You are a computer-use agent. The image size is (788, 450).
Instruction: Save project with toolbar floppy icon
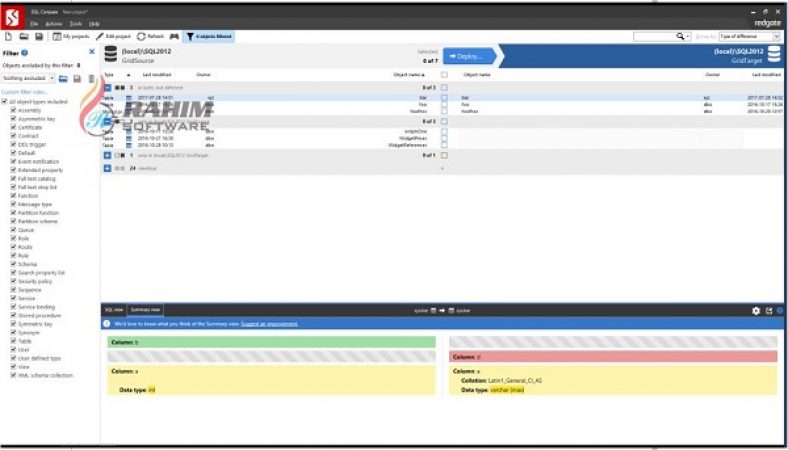39,37
